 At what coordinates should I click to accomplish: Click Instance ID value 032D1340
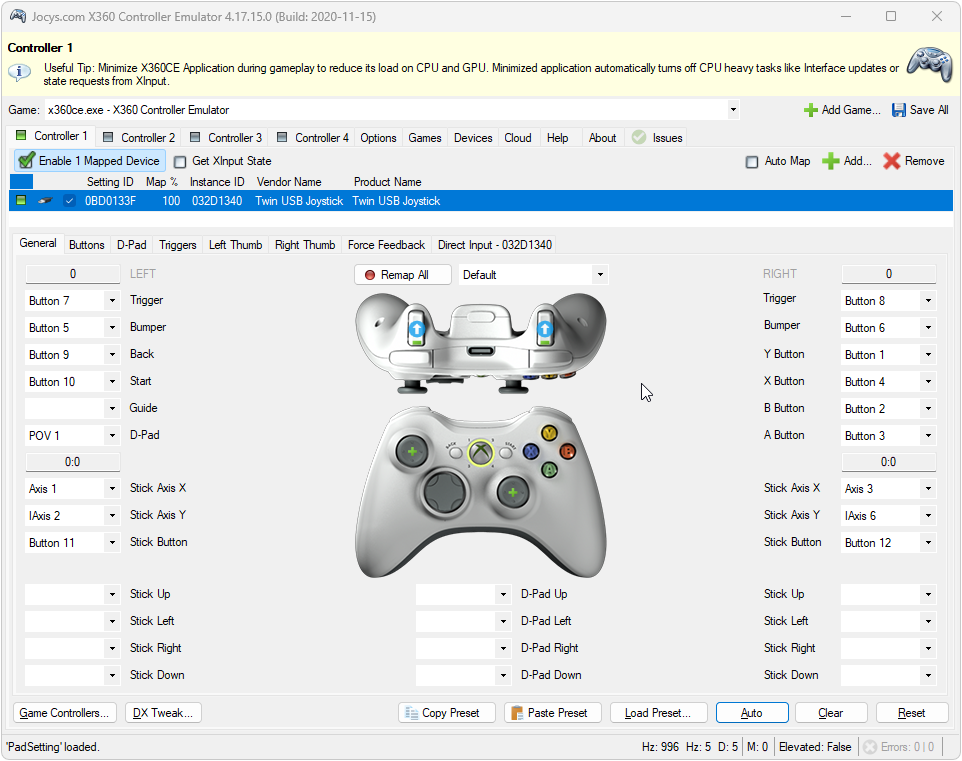(x=217, y=201)
